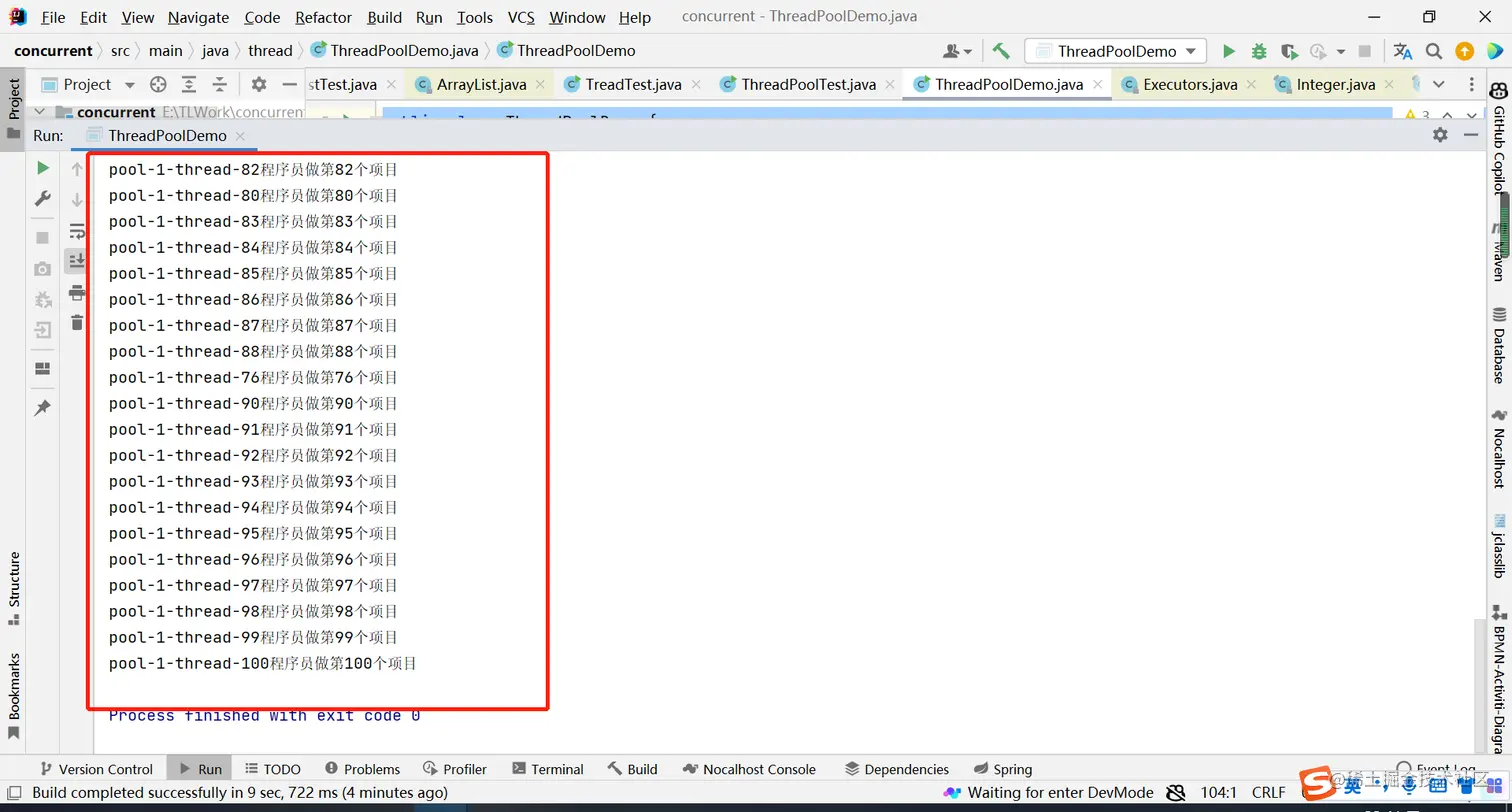This screenshot has height=812, width=1512.
Task: Open the VCS menu
Action: coord(521,17)
